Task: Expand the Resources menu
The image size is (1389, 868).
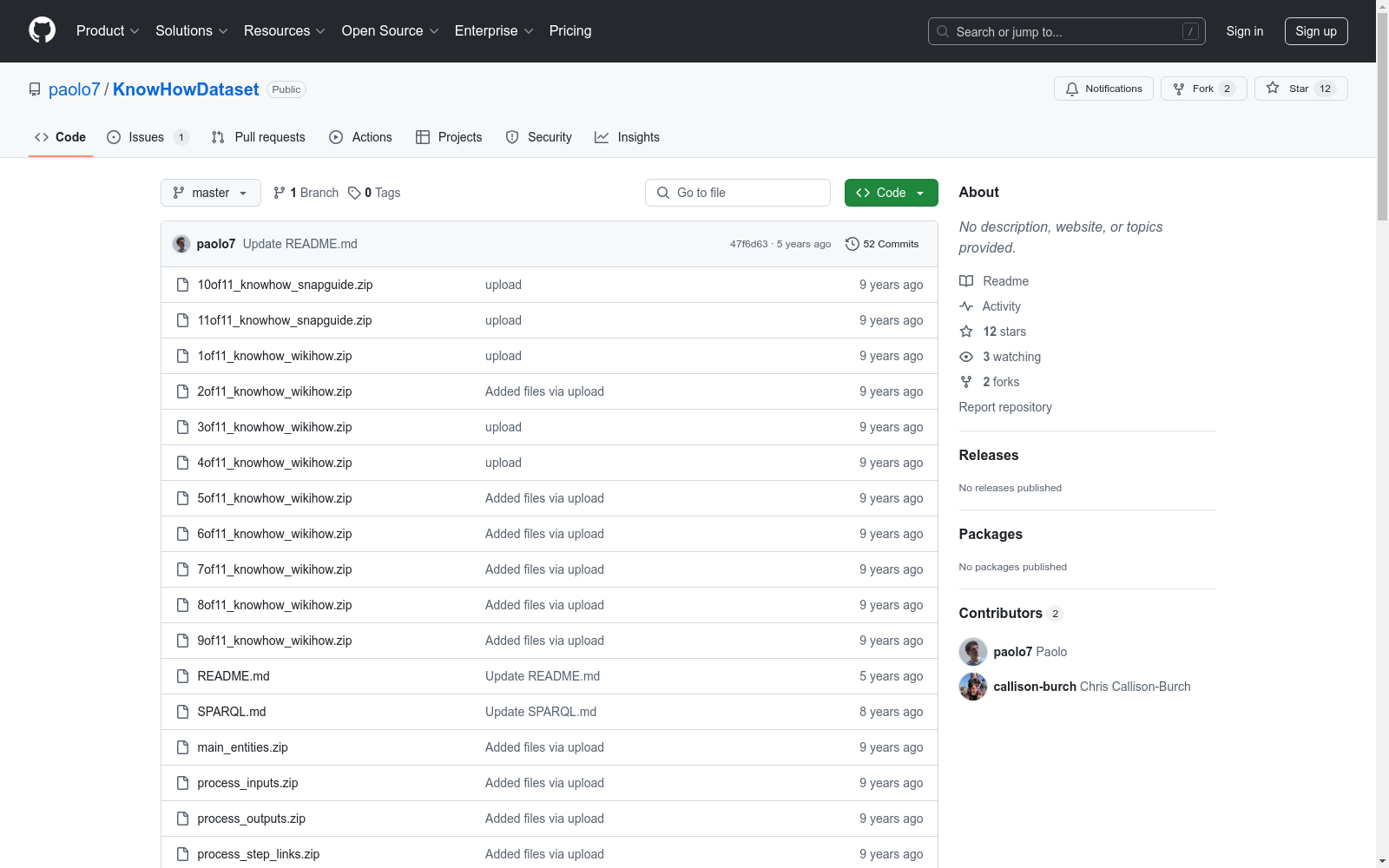Action: click(285, 31)
